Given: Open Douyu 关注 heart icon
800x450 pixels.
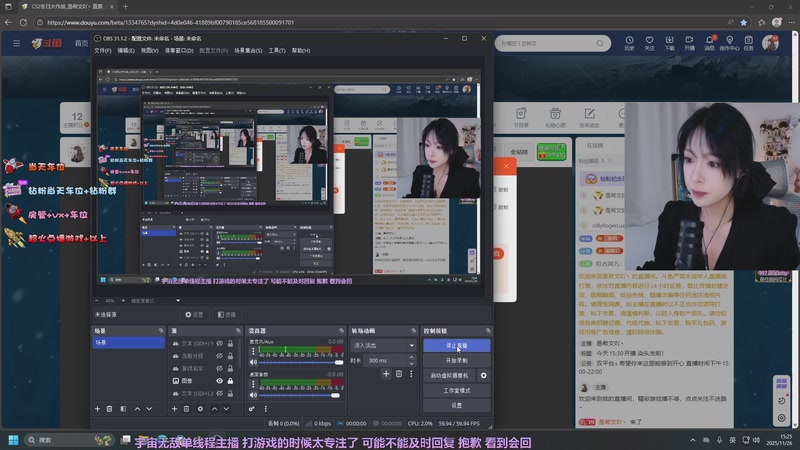Looking at the screenshot, I should [x=649, y=43].
